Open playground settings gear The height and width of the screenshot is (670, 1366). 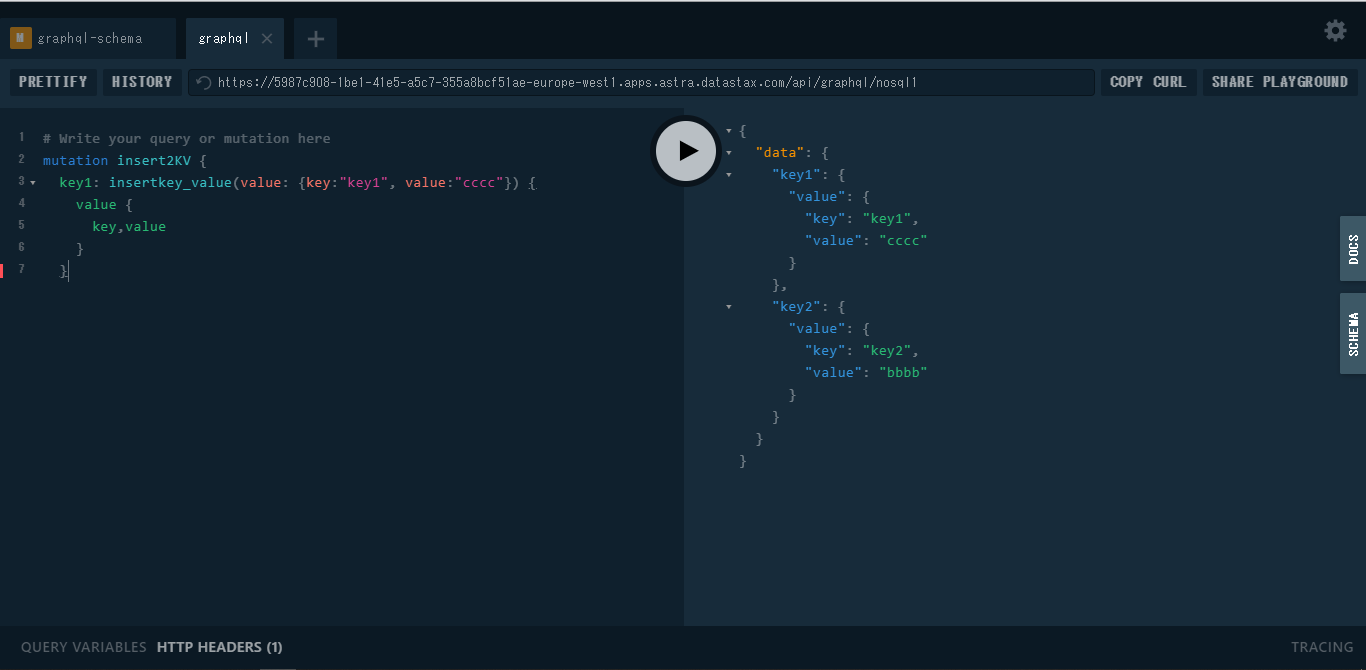point(1335,31)
